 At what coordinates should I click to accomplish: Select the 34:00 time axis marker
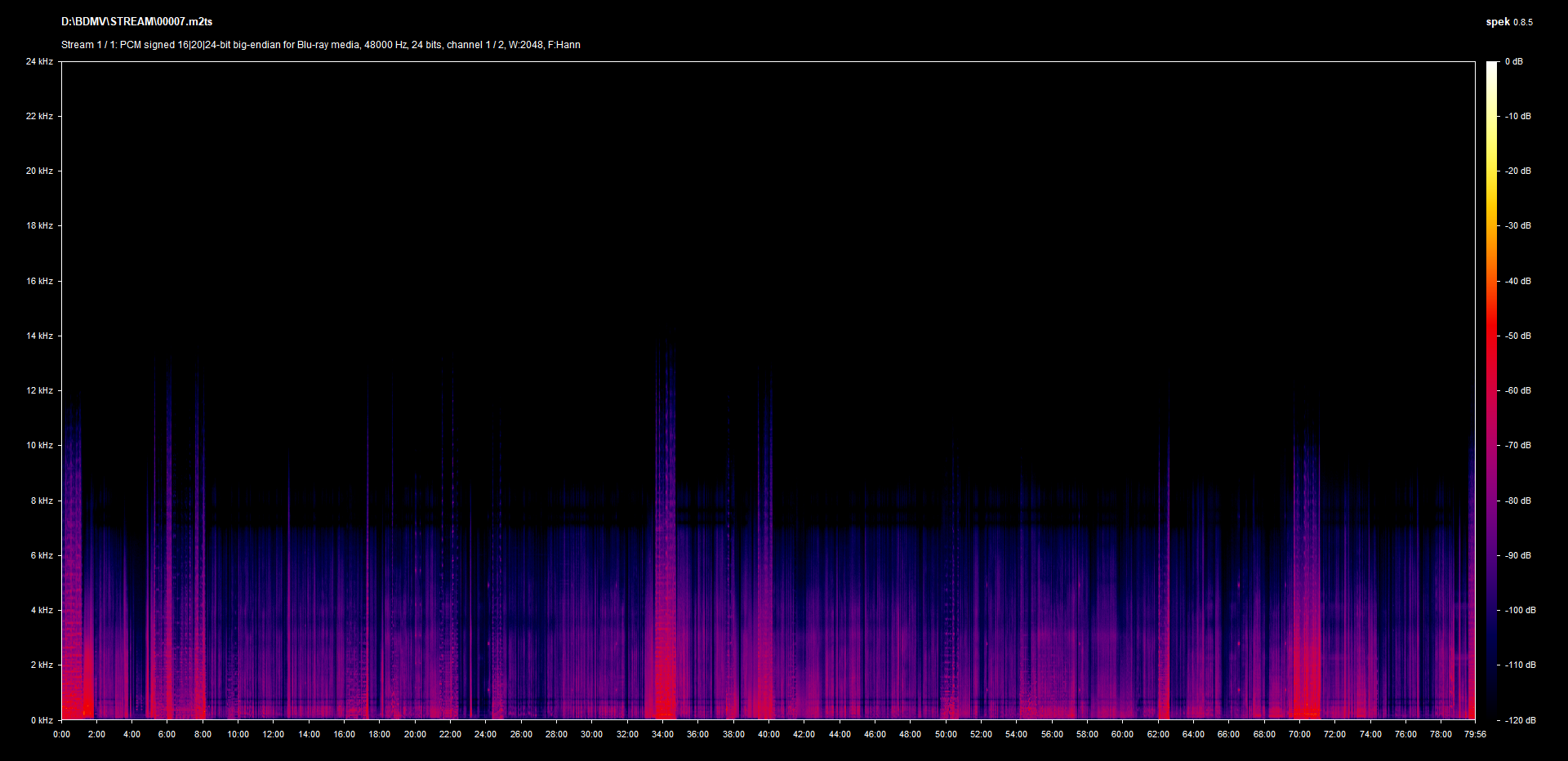click(662, 734)
